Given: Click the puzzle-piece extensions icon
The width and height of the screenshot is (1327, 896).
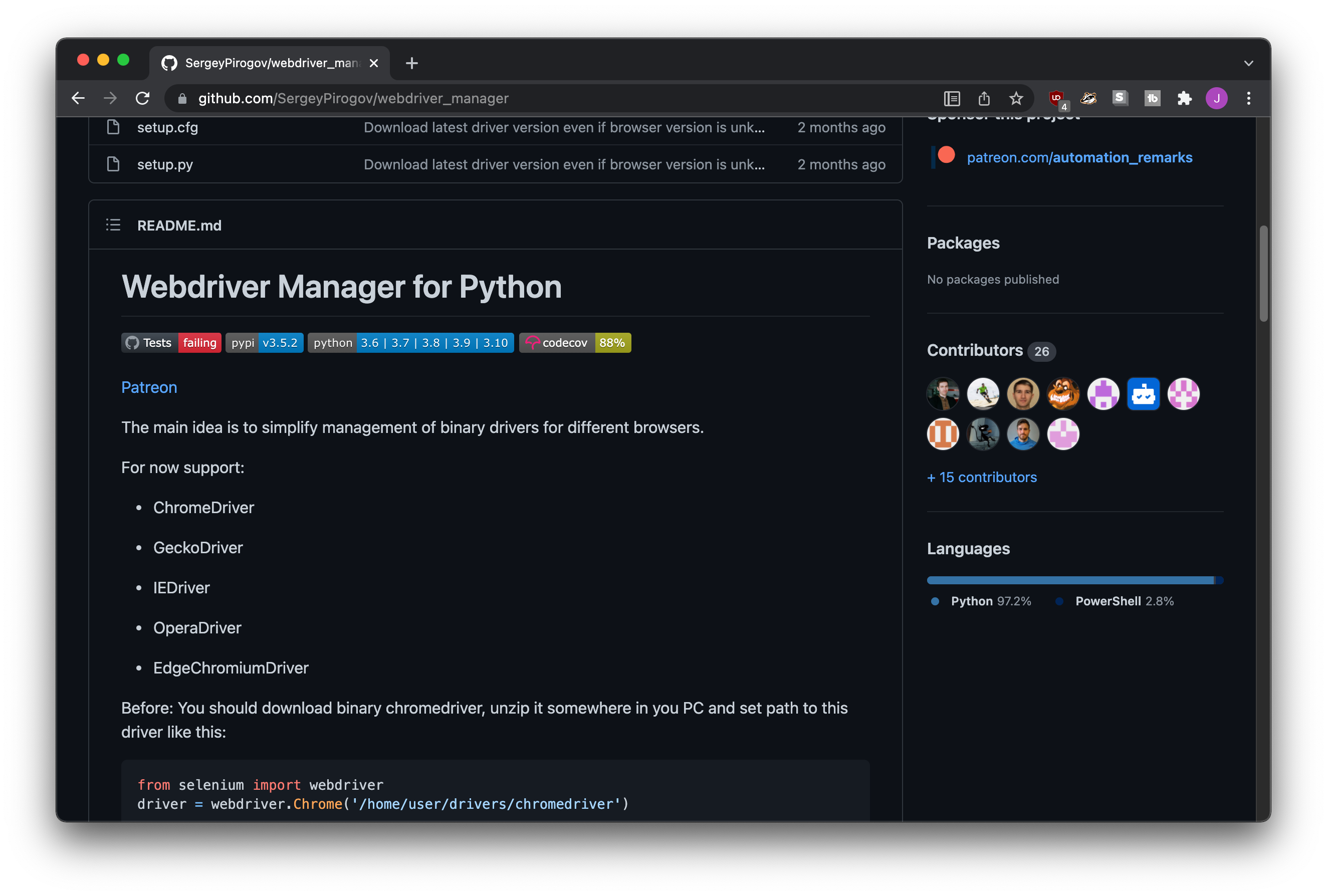Looking at the screenshot, I should pos(1184,98).
